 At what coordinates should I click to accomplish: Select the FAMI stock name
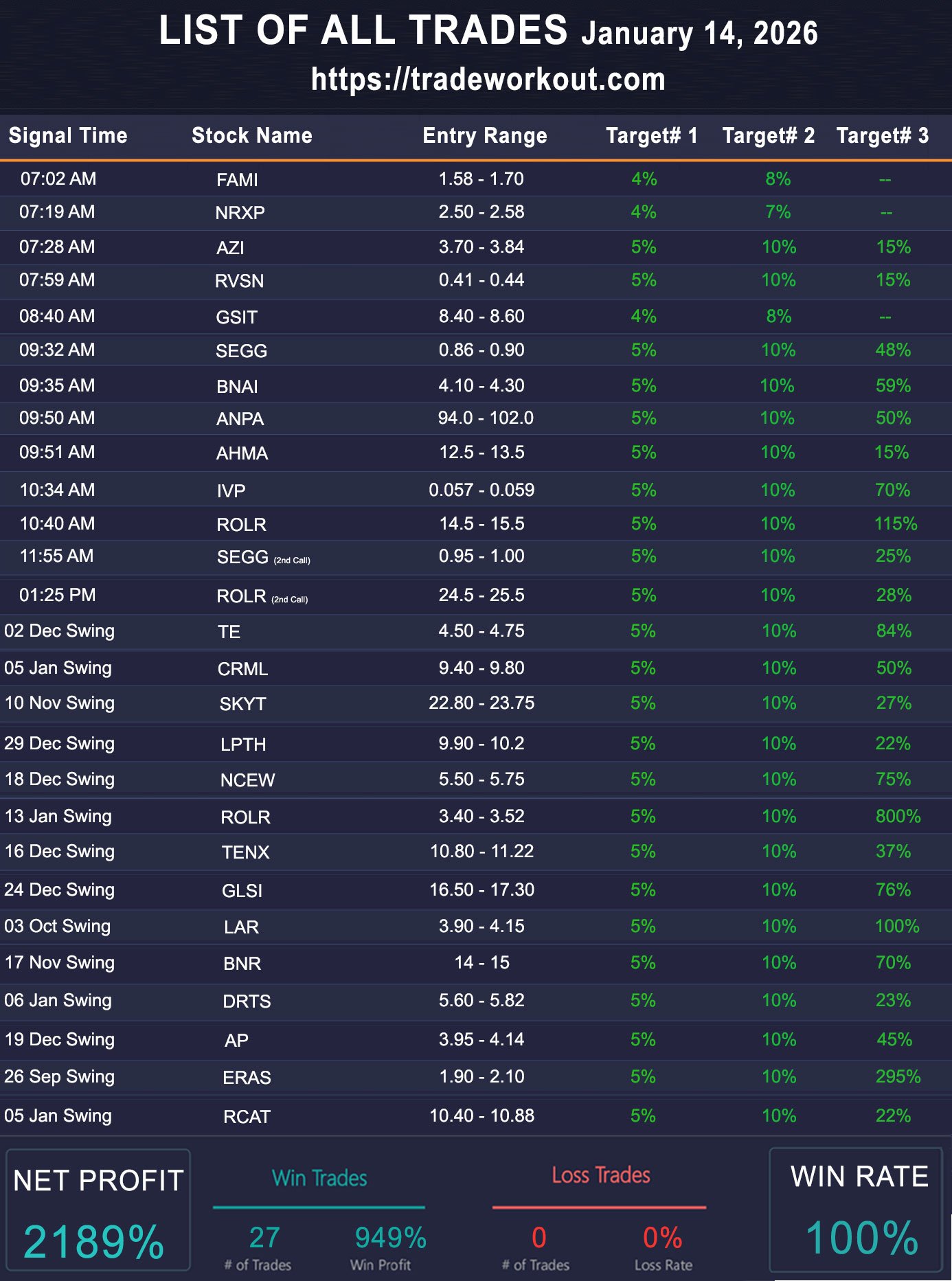click(237, 180)
